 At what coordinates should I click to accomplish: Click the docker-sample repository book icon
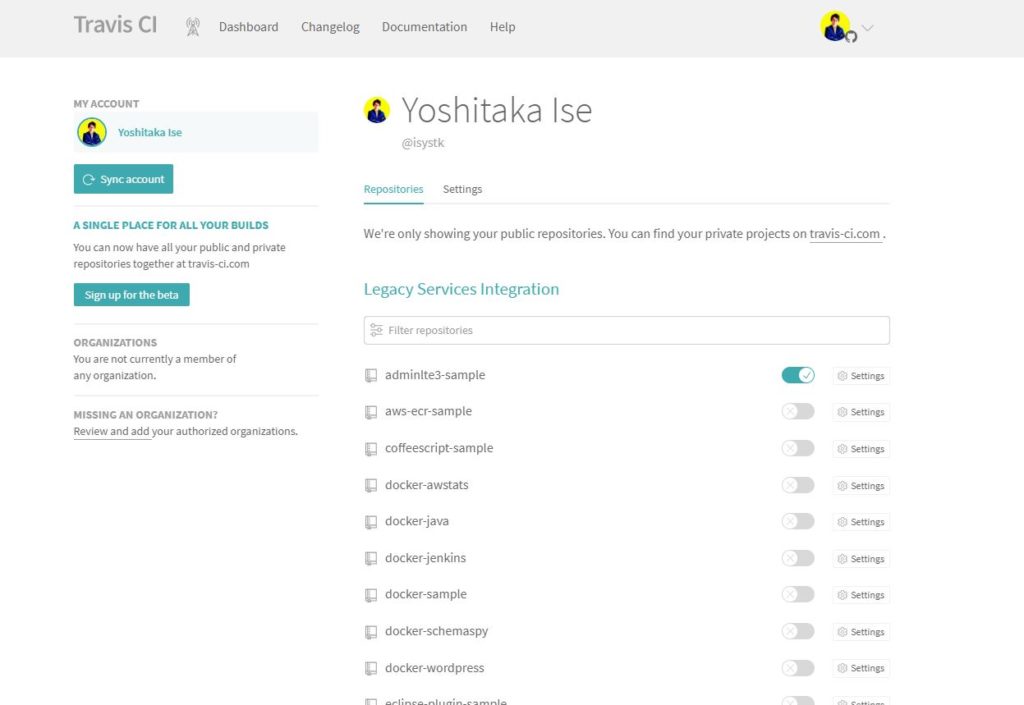[x=371, y=595]
